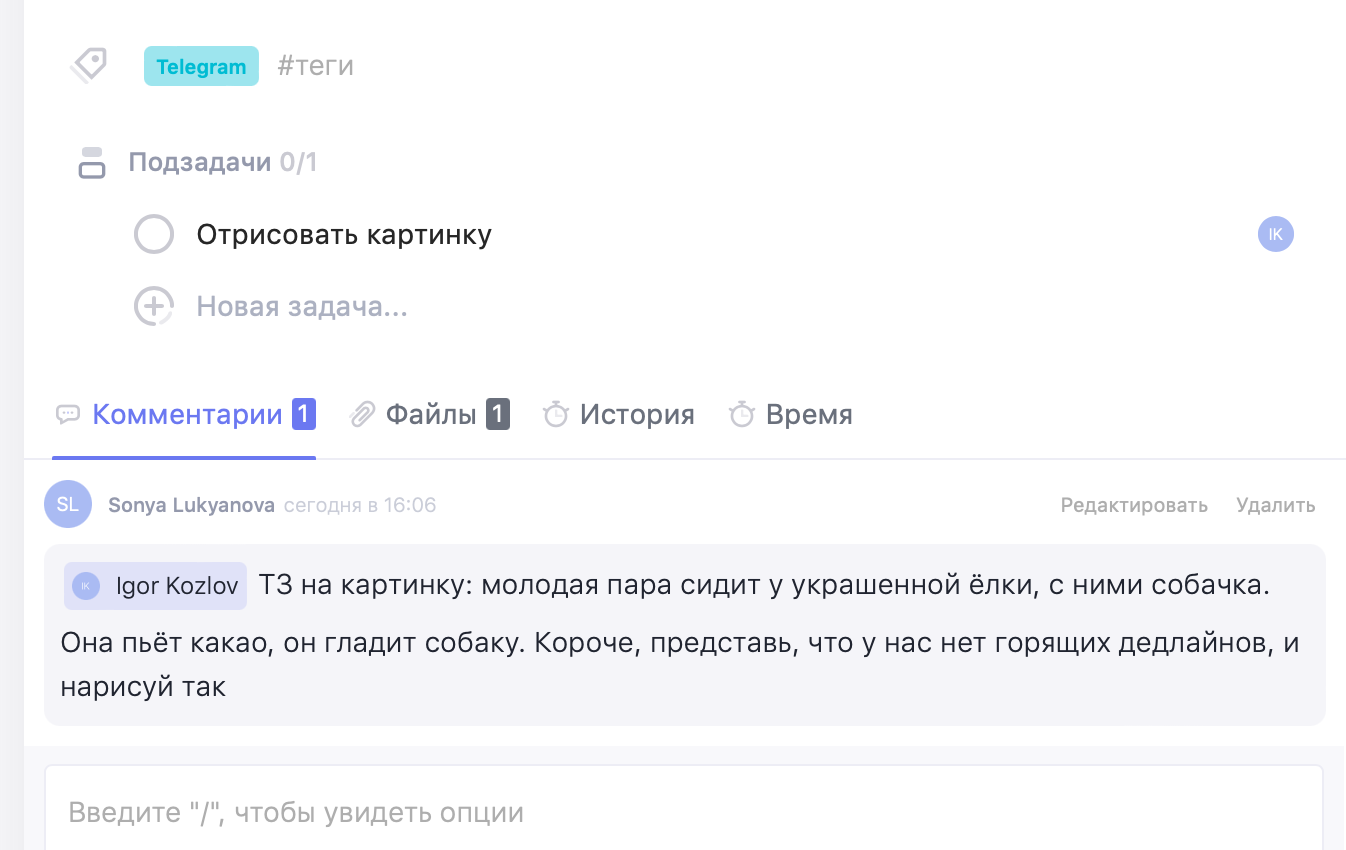Open the Файлы tab
Viewport: 1346px width, 850px height.
point(431,414)
